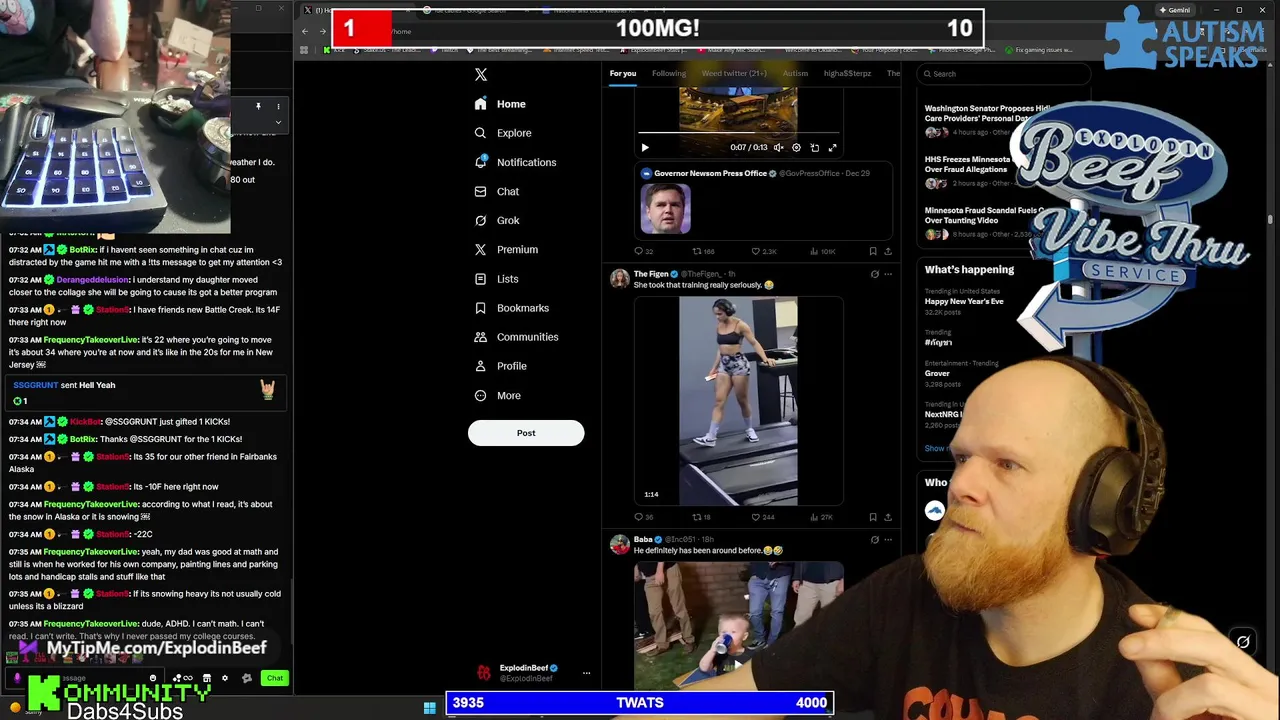
Task: Open Notifications
Action: (515, 162)
